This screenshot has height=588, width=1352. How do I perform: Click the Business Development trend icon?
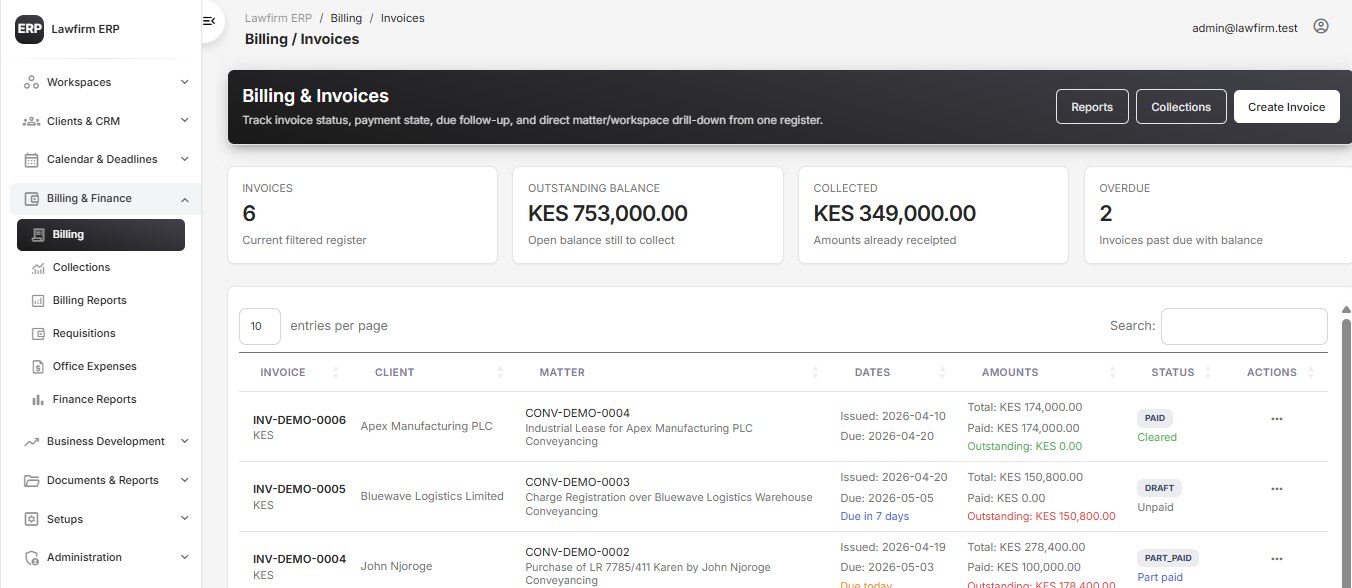31,441
